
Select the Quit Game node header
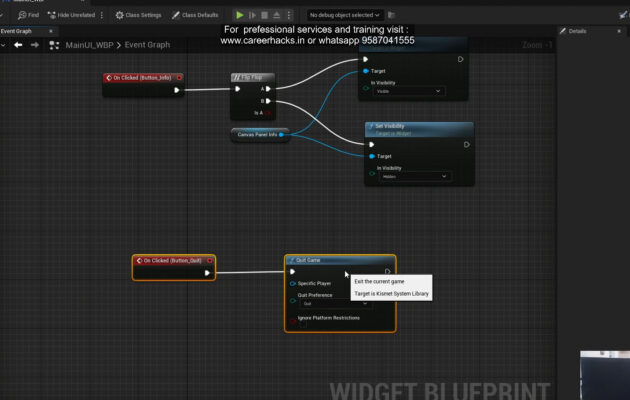[318, 259]
